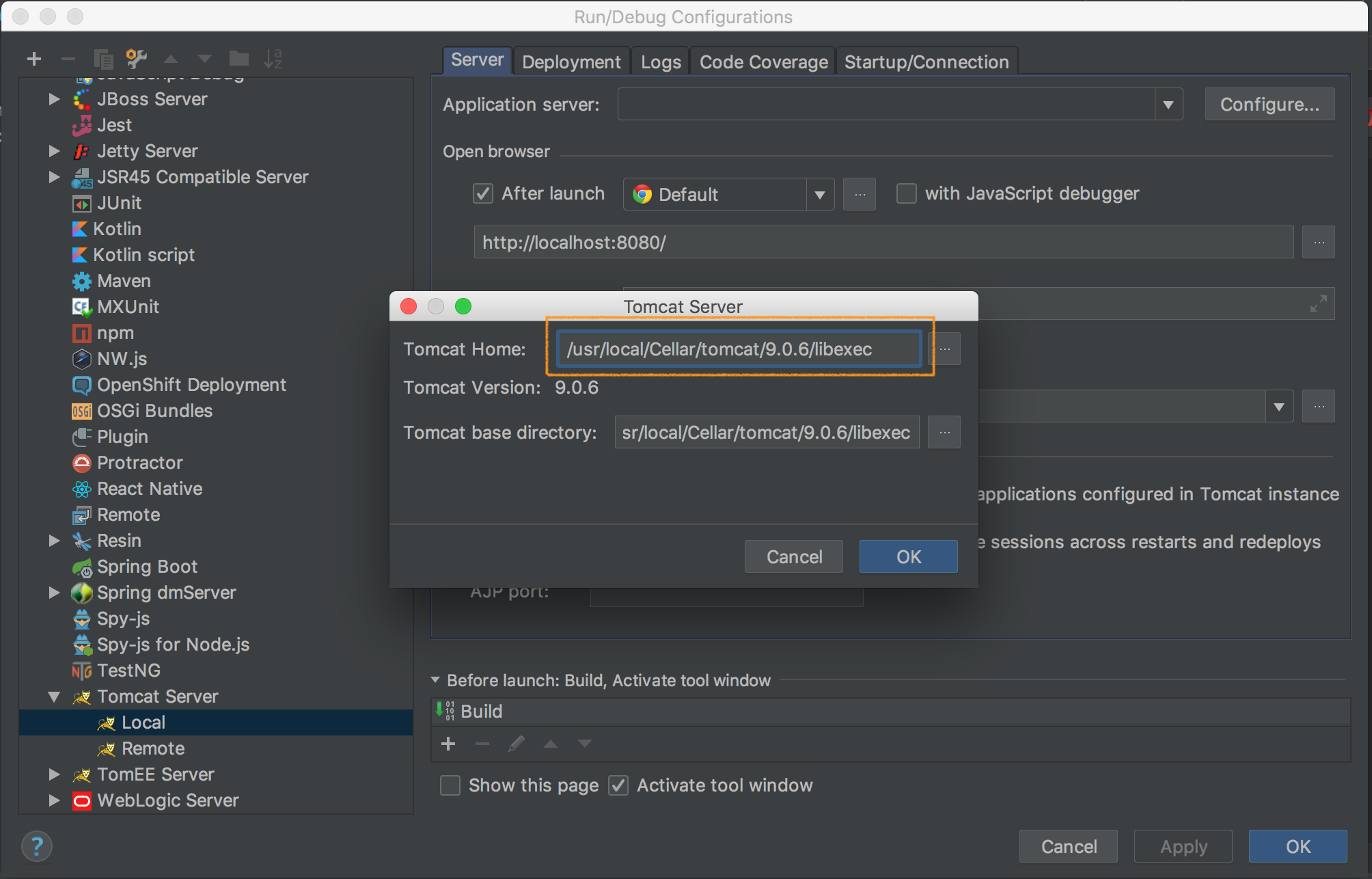Click the localhost:8080 URL field
The width and height of the screenshot is (1372, 879).
click(x=883, y=243)
